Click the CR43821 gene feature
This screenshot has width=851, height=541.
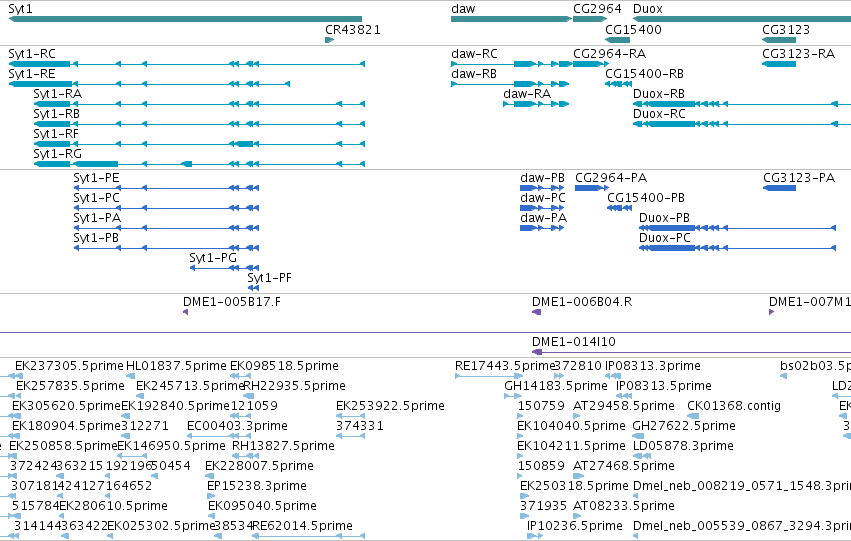click(329, 40)
